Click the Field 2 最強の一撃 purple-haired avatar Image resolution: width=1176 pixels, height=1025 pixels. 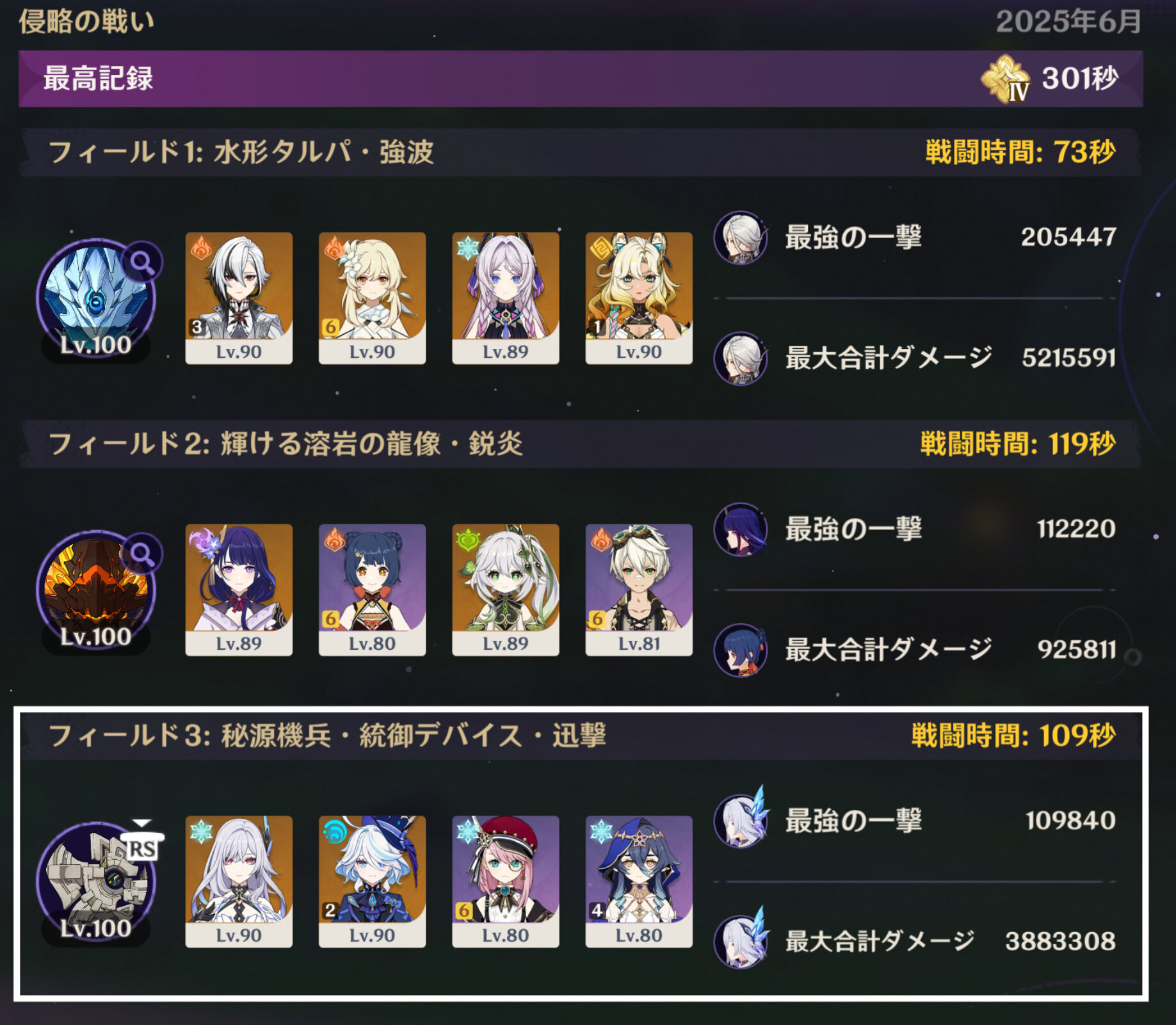(x=741, y=529)
